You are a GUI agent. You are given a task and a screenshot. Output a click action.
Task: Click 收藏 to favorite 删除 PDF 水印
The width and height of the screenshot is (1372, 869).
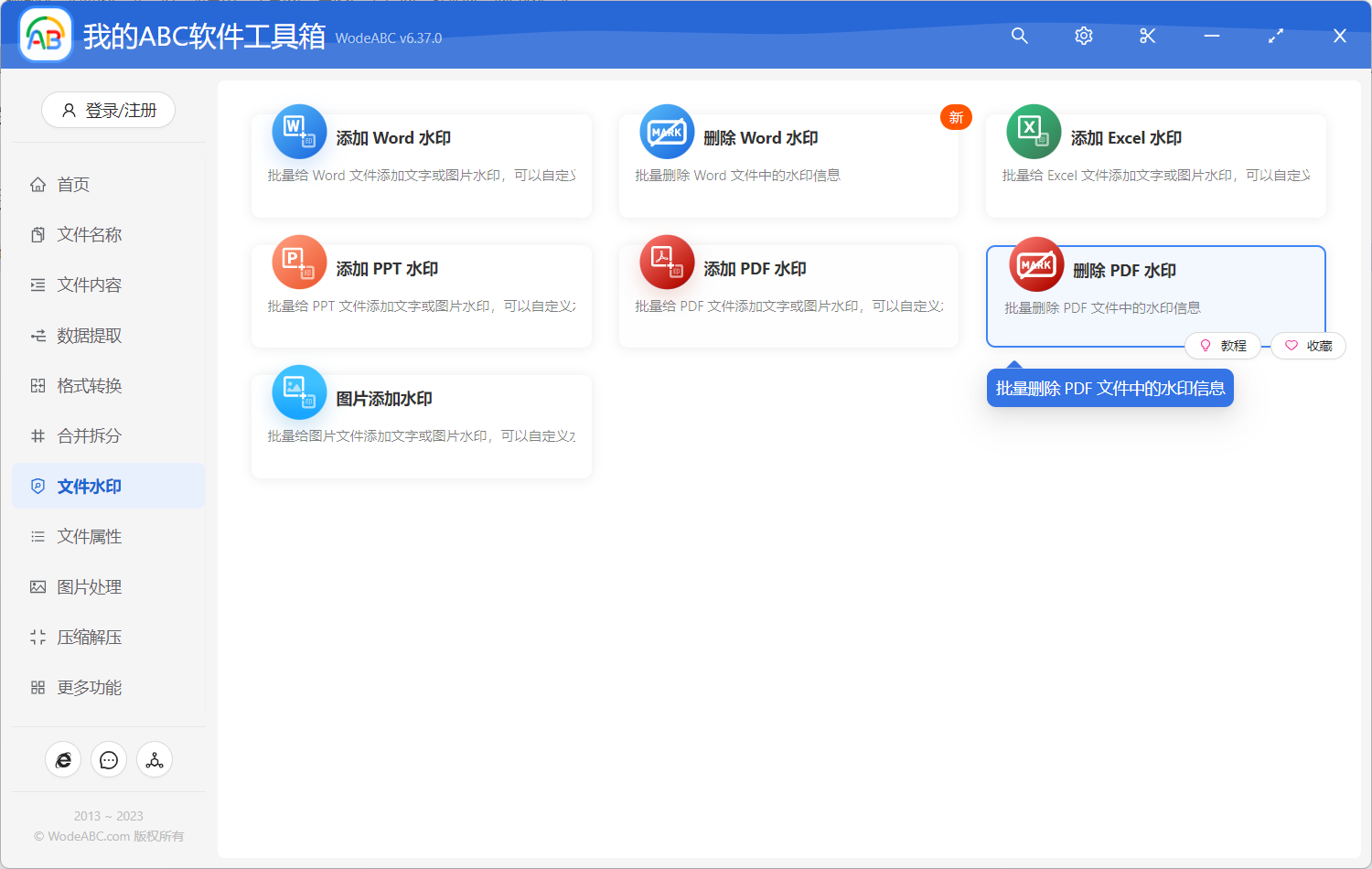(x=1308, y=346)
